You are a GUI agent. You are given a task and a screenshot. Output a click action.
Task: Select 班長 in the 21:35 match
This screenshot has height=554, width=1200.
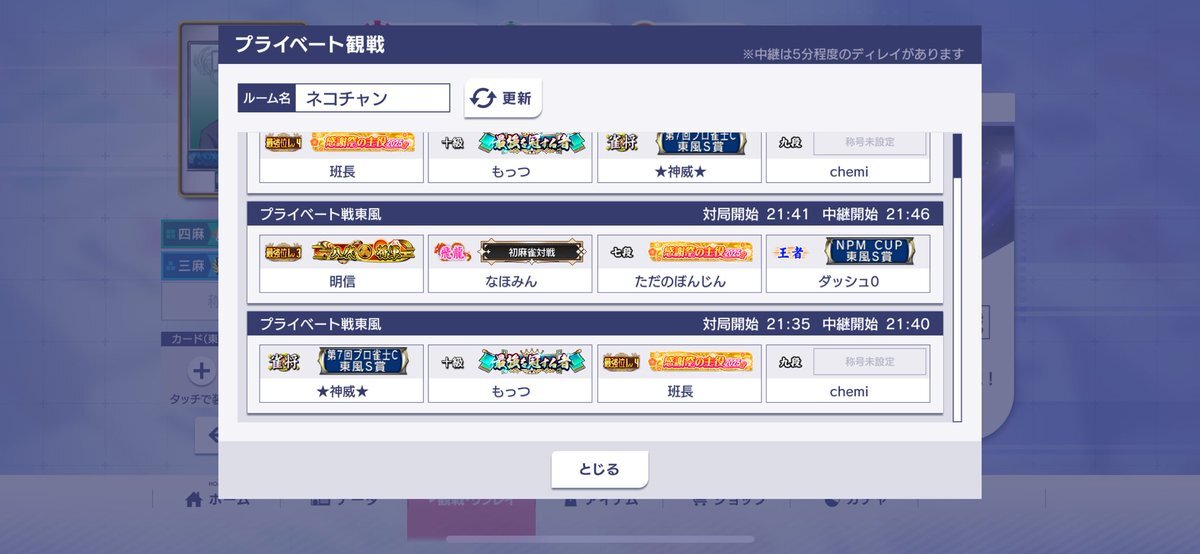coord(679,374)
